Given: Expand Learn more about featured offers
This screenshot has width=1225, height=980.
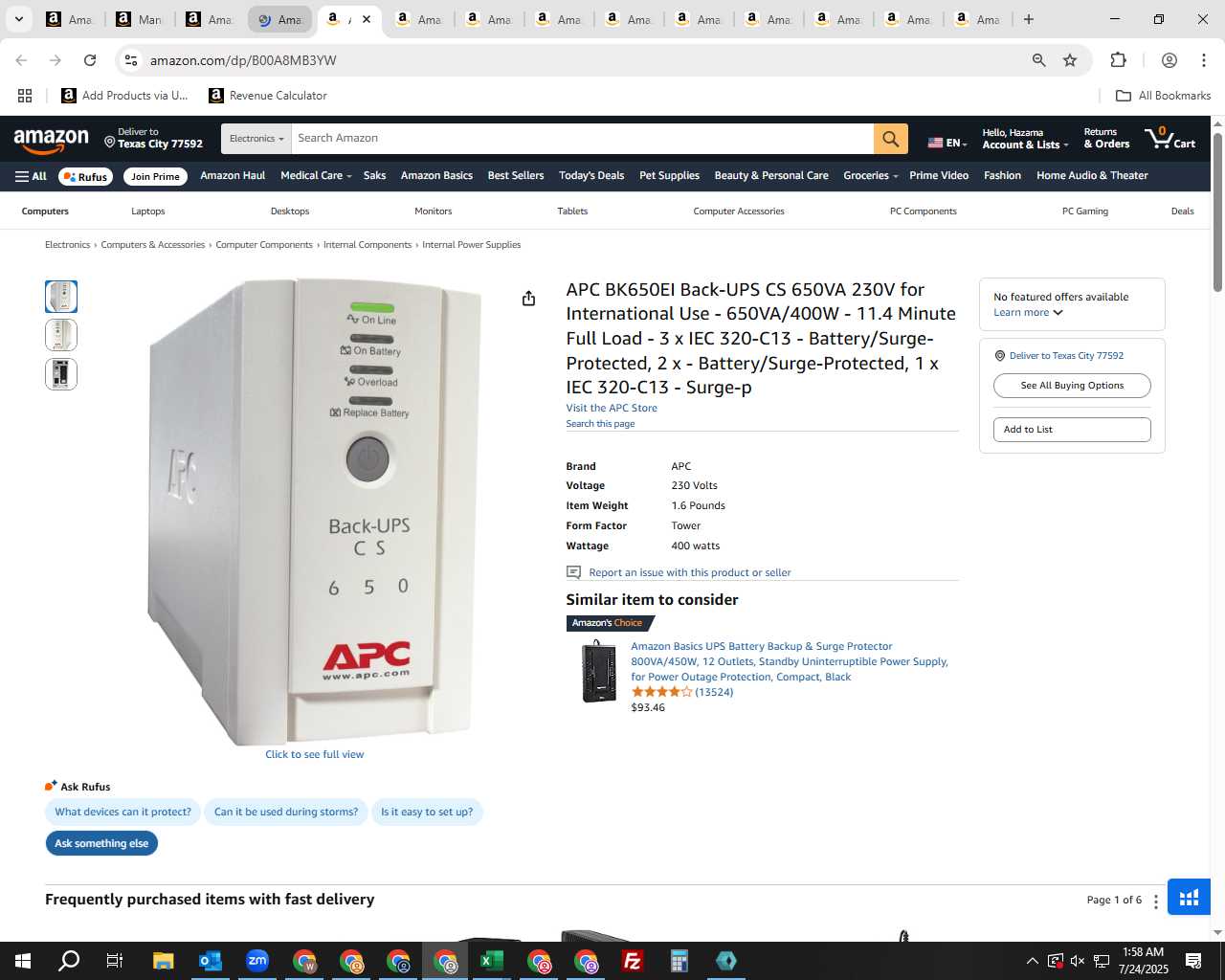Looking at the screenshot, I should pos(1028,312).
